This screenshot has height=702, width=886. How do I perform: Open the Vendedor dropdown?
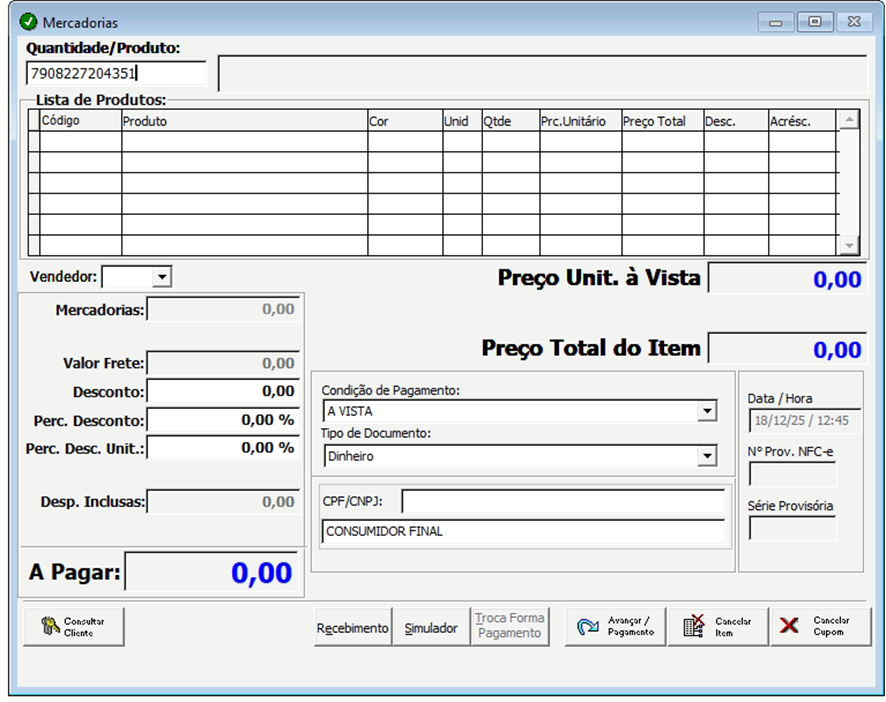(x=162, y=276)
